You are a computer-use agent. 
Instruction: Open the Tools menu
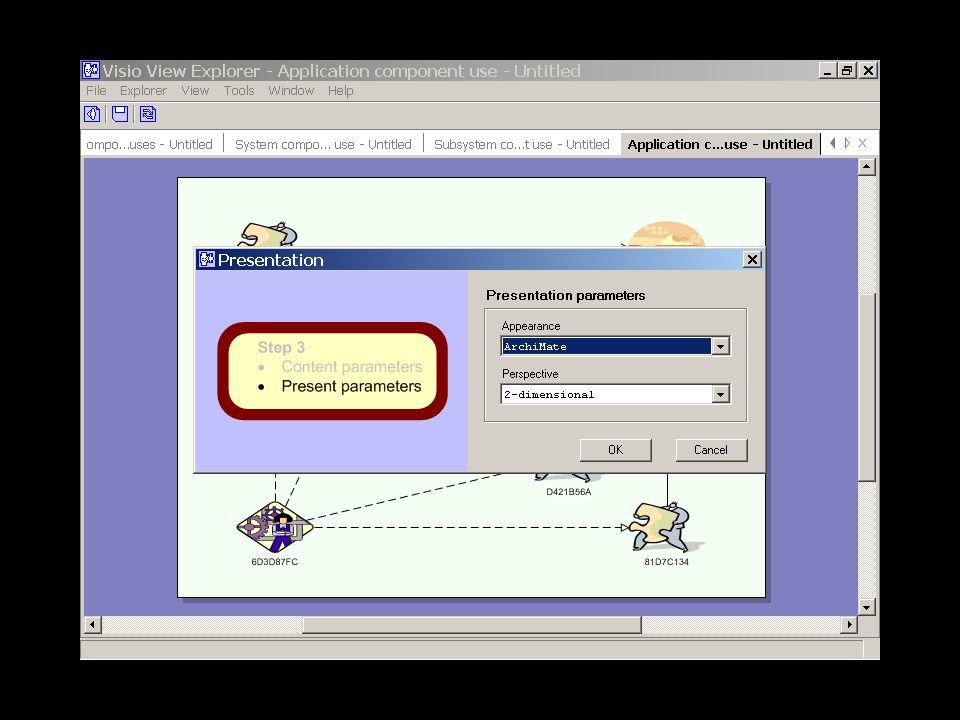coord(239,91)
